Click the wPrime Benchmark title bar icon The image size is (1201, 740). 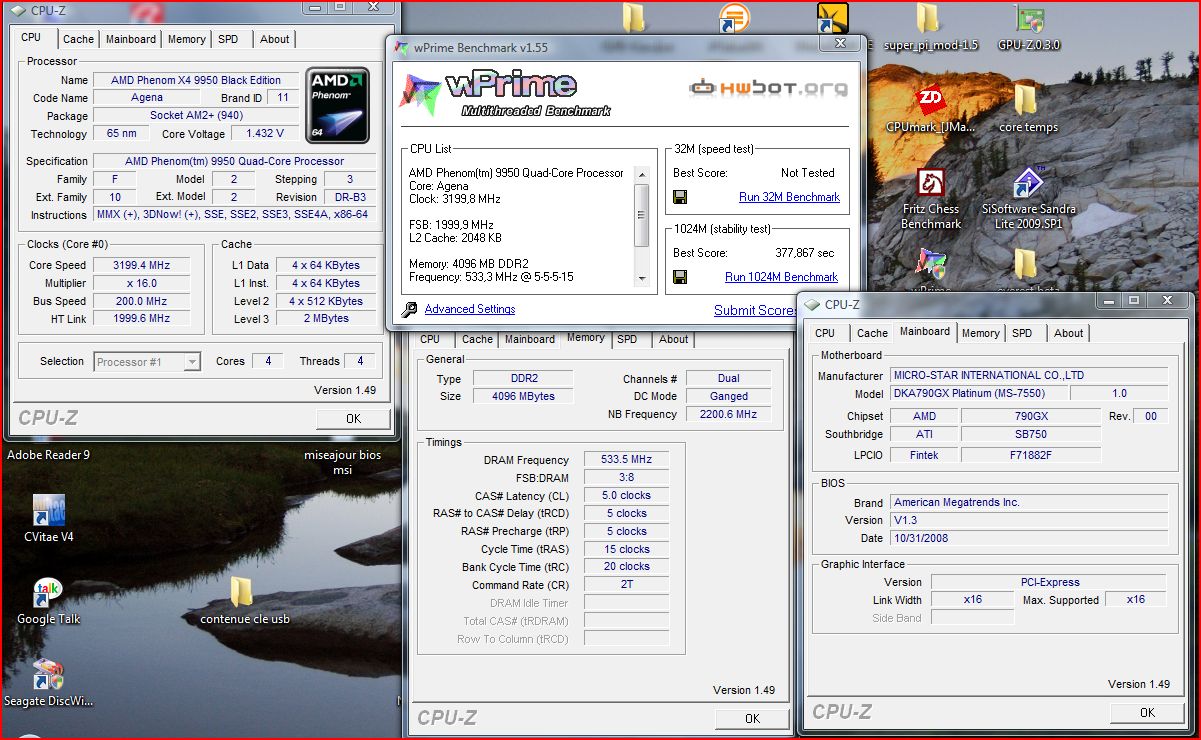402,47
